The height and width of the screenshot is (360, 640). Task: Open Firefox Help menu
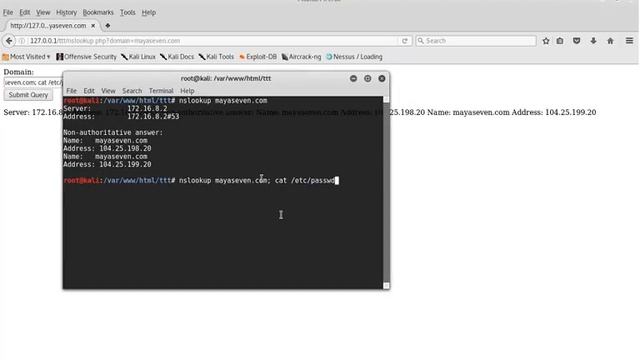(149, 13)
